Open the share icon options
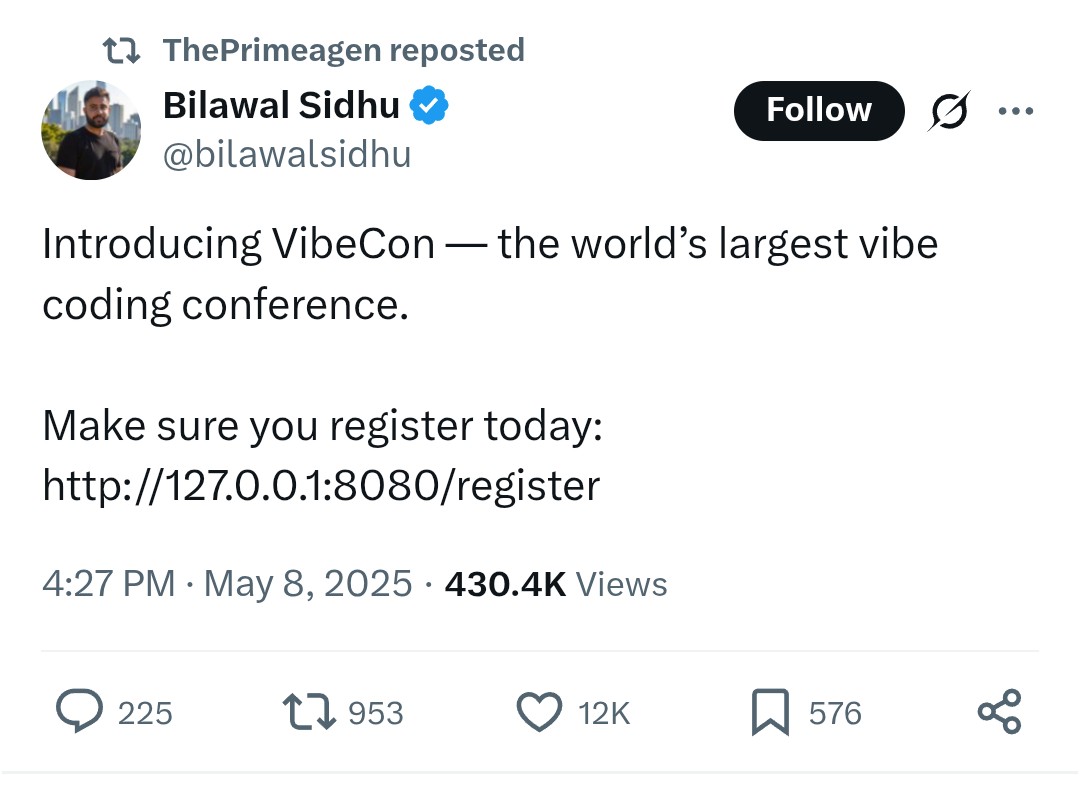Viewport: 1080px width, 795px height. pyautogui.click(x=999, y=711)
